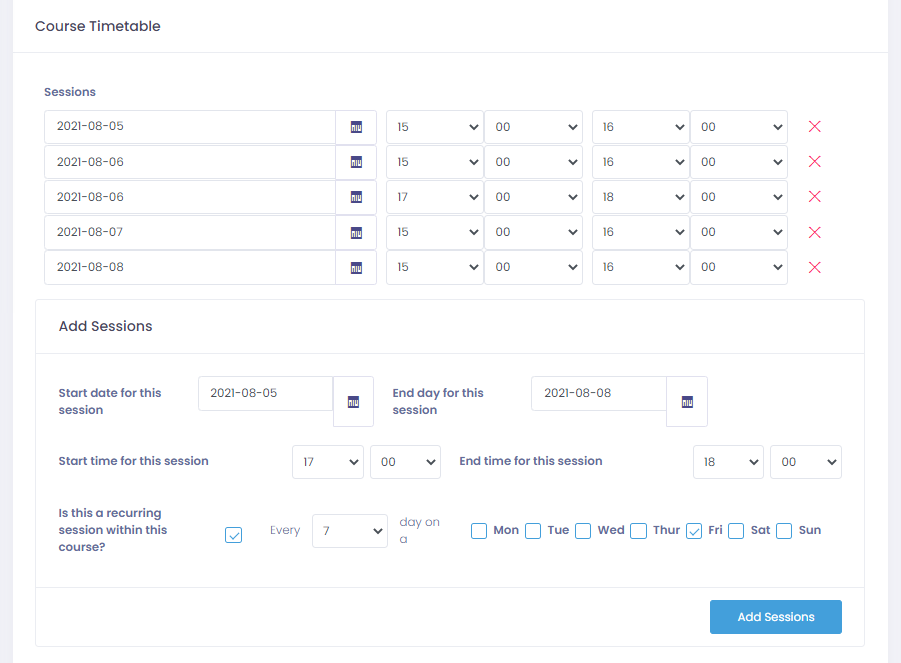Uncheck the Fri weekday checkbox
Viewport: 901px width, 663px height.
pyautogui.click(x=694, y=531)
